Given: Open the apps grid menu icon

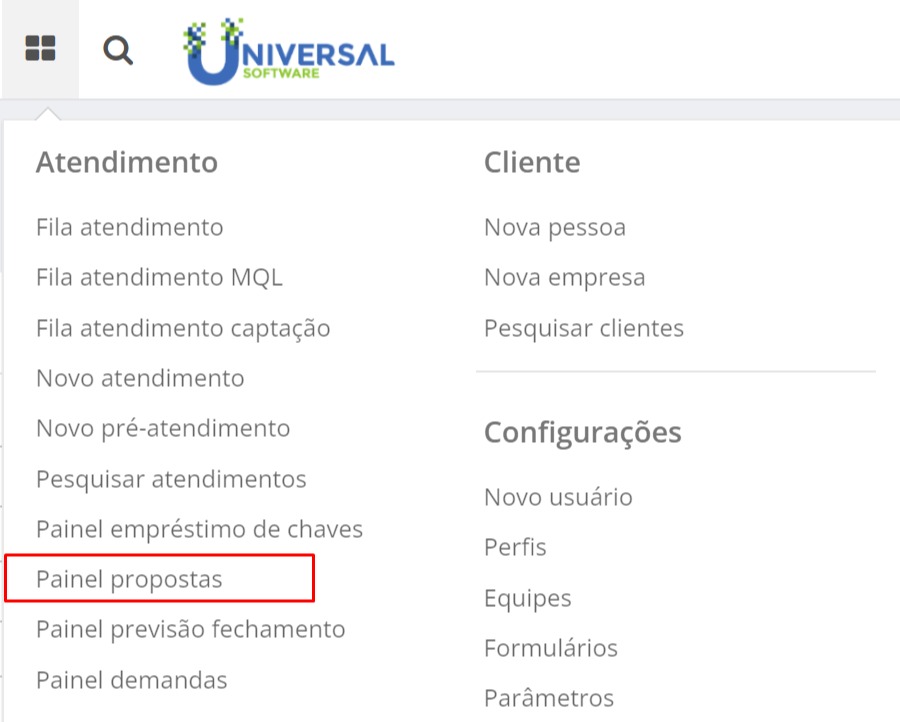Looking at the screenshot, I should (x=40, y=48).
